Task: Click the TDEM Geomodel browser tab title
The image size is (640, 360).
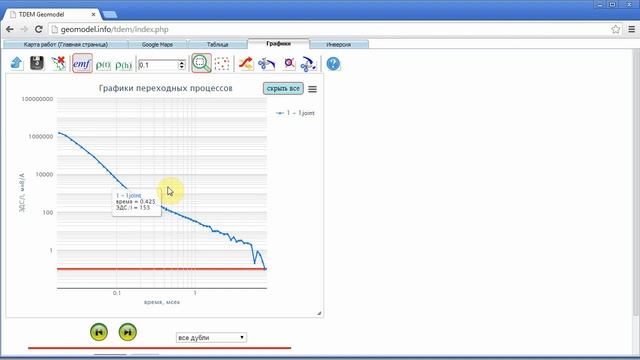Action: 42,14
